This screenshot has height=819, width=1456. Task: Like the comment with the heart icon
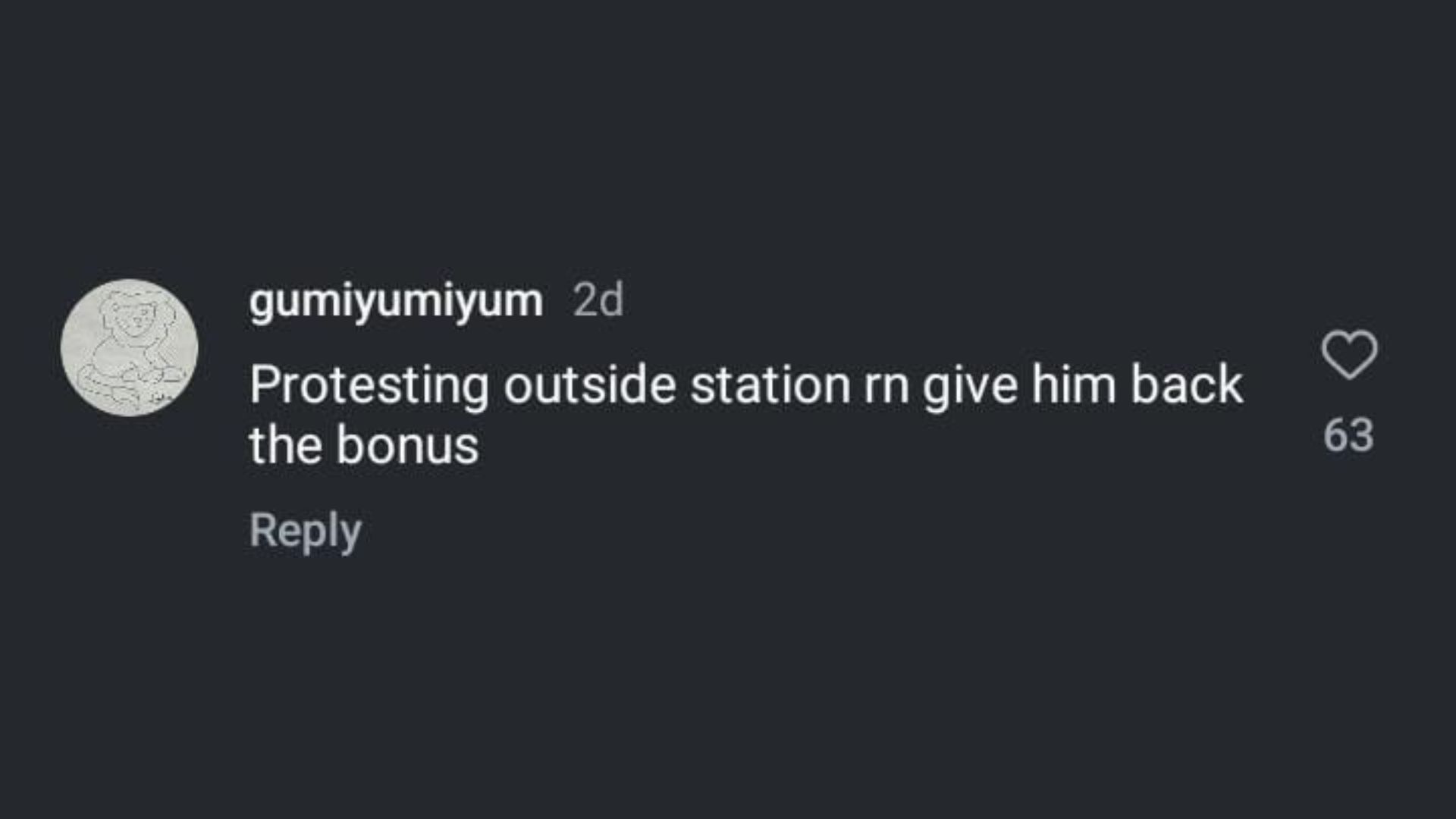(x=1349, y=354)
